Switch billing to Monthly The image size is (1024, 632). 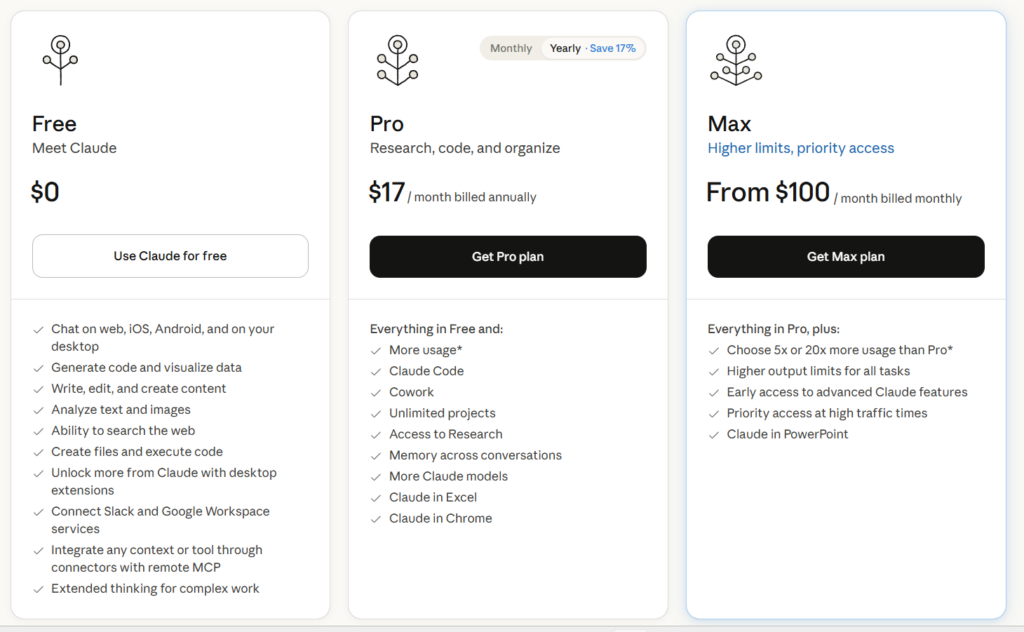pyautogui.click(x=511, y=48)
